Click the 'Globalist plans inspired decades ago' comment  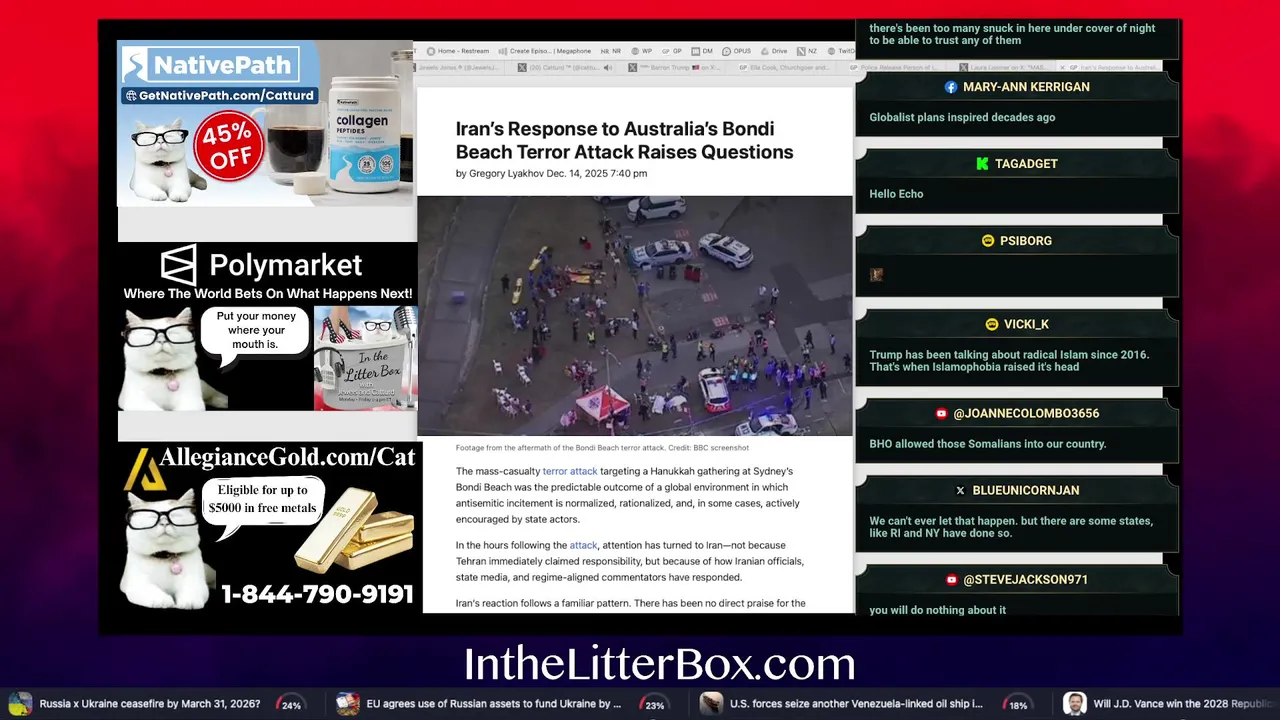(x=962, y=117)
